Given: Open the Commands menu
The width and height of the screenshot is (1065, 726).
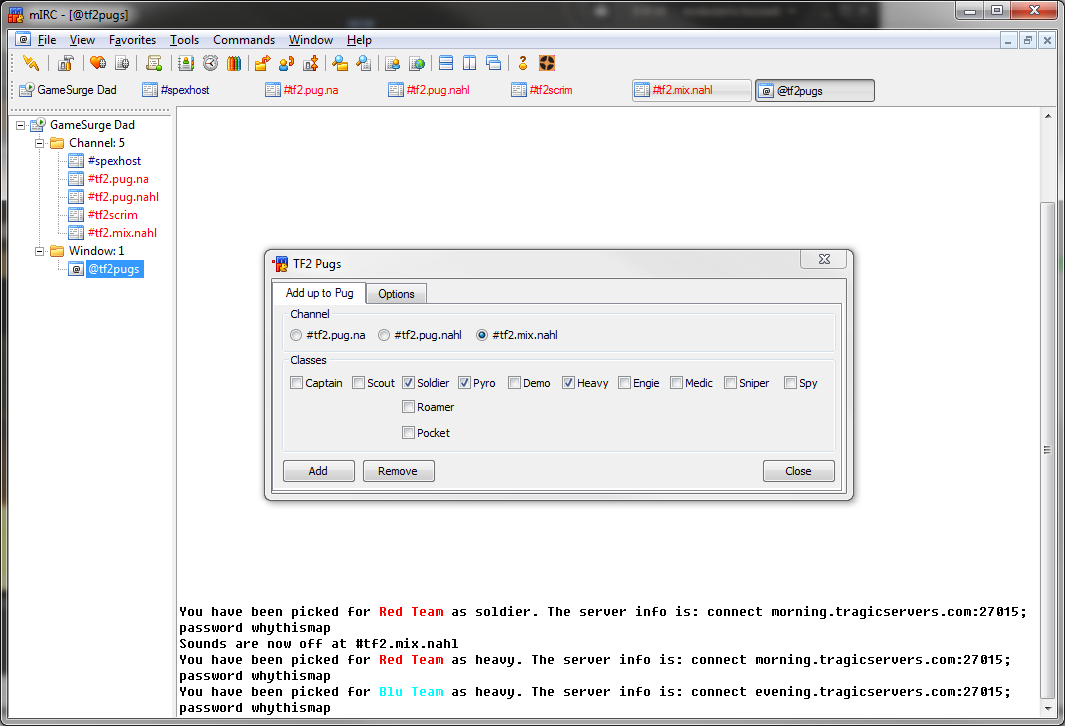Looking at the screenshot, I should tap(244, 40).
